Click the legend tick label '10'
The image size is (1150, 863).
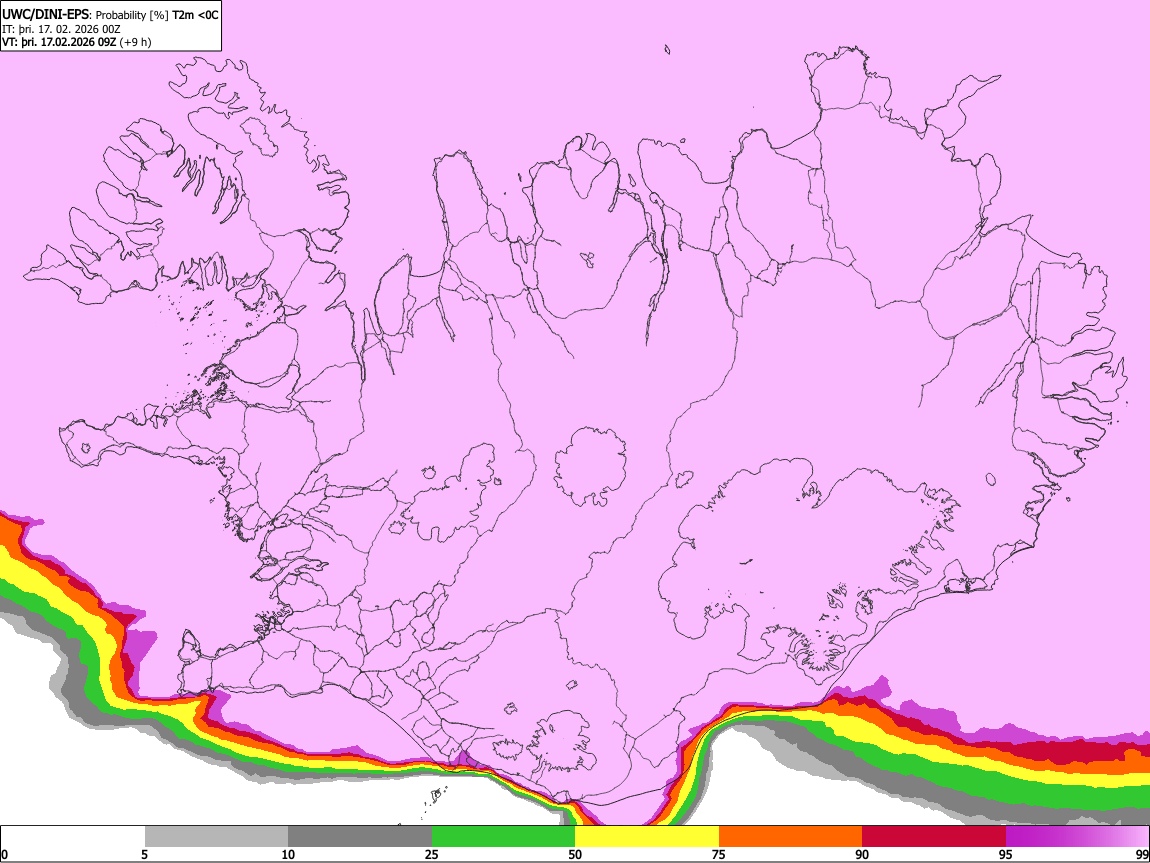288,854
